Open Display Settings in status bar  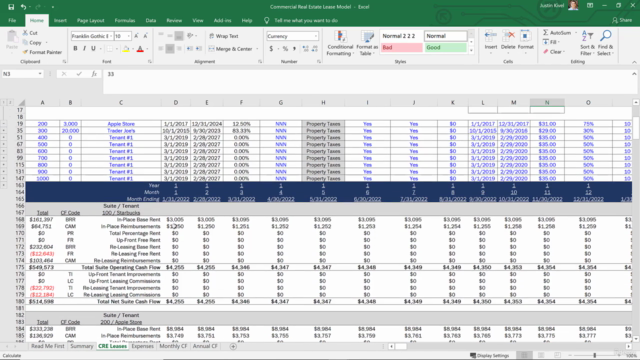click(489, 356)
